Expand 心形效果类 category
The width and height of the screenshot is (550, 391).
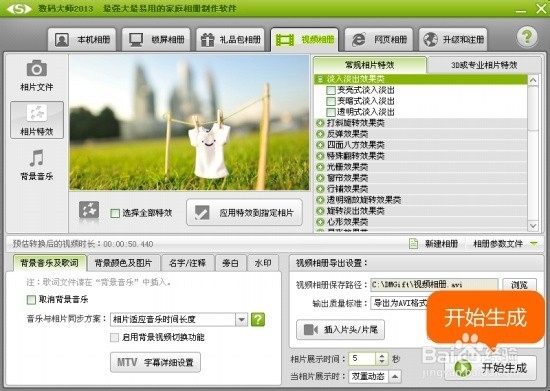[320, 222]
